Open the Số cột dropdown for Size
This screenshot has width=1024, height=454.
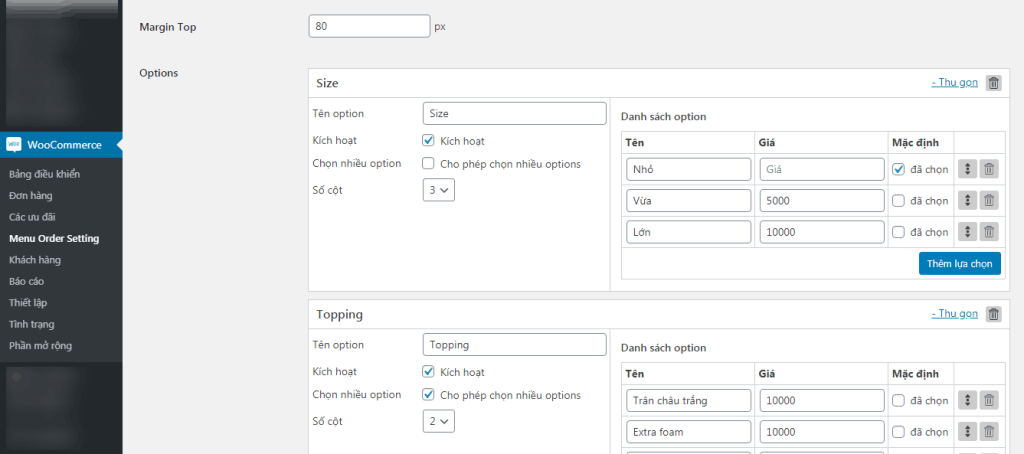[439, 189]
